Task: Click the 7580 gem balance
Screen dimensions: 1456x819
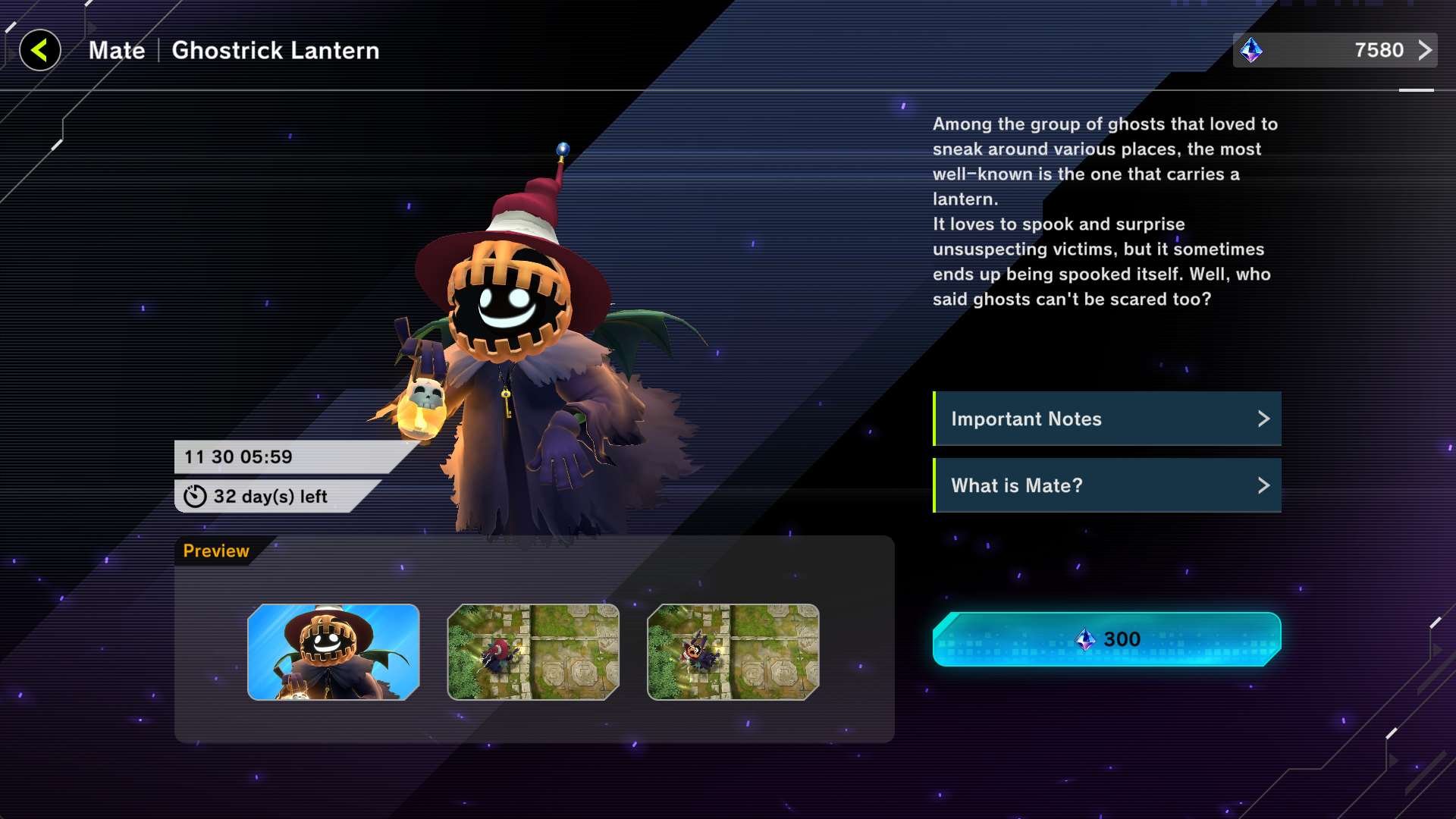Action: [1379, 50]
